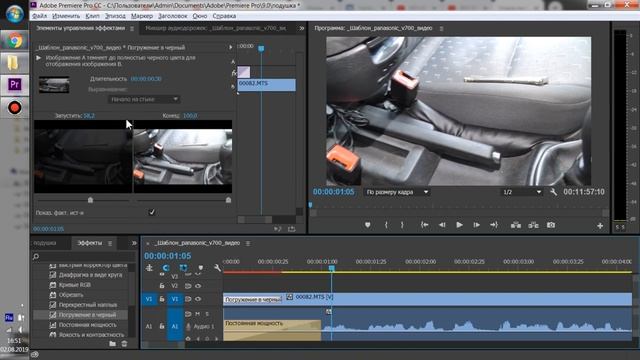Image resolution: width=640 pixels, height=360 pixels.
Task: Toggle timeline Snap magnet icon
Action: pos(166,268)
